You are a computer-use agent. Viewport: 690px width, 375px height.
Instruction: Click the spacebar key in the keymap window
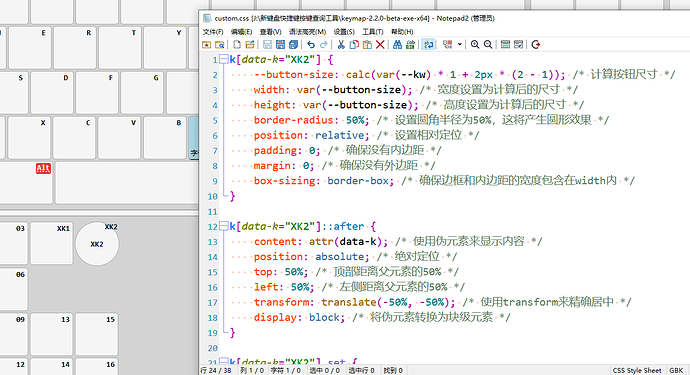click(128, 183)
